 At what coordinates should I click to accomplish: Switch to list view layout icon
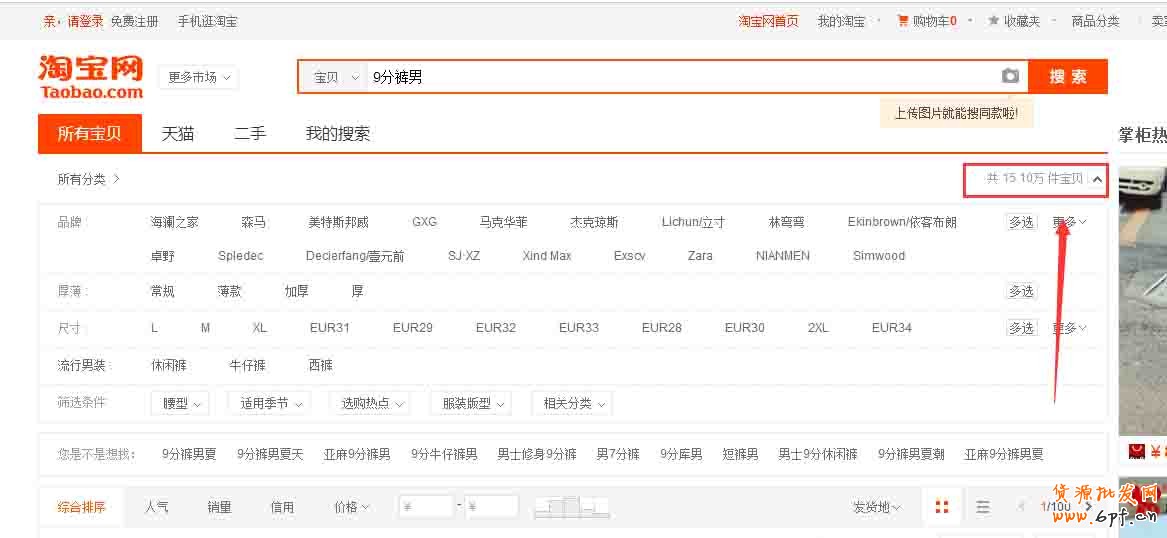pos(983,507)
